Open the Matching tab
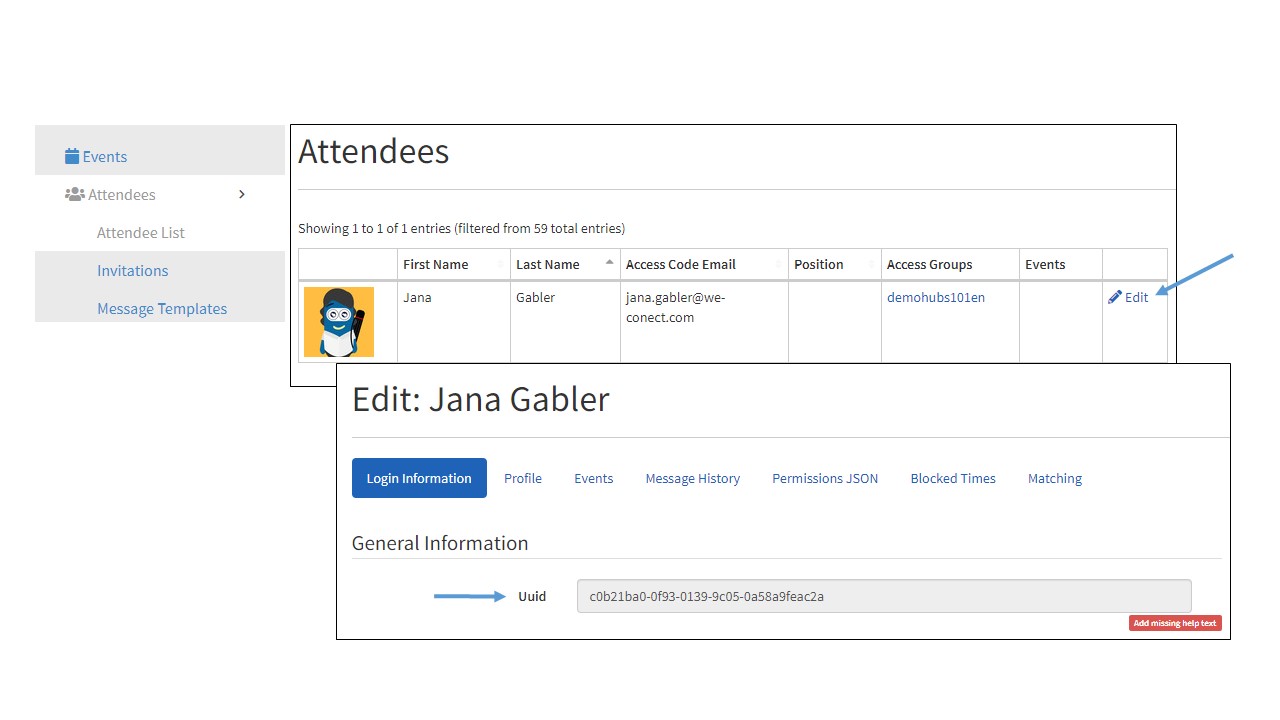1280x720 pixels. (1055, 478)
